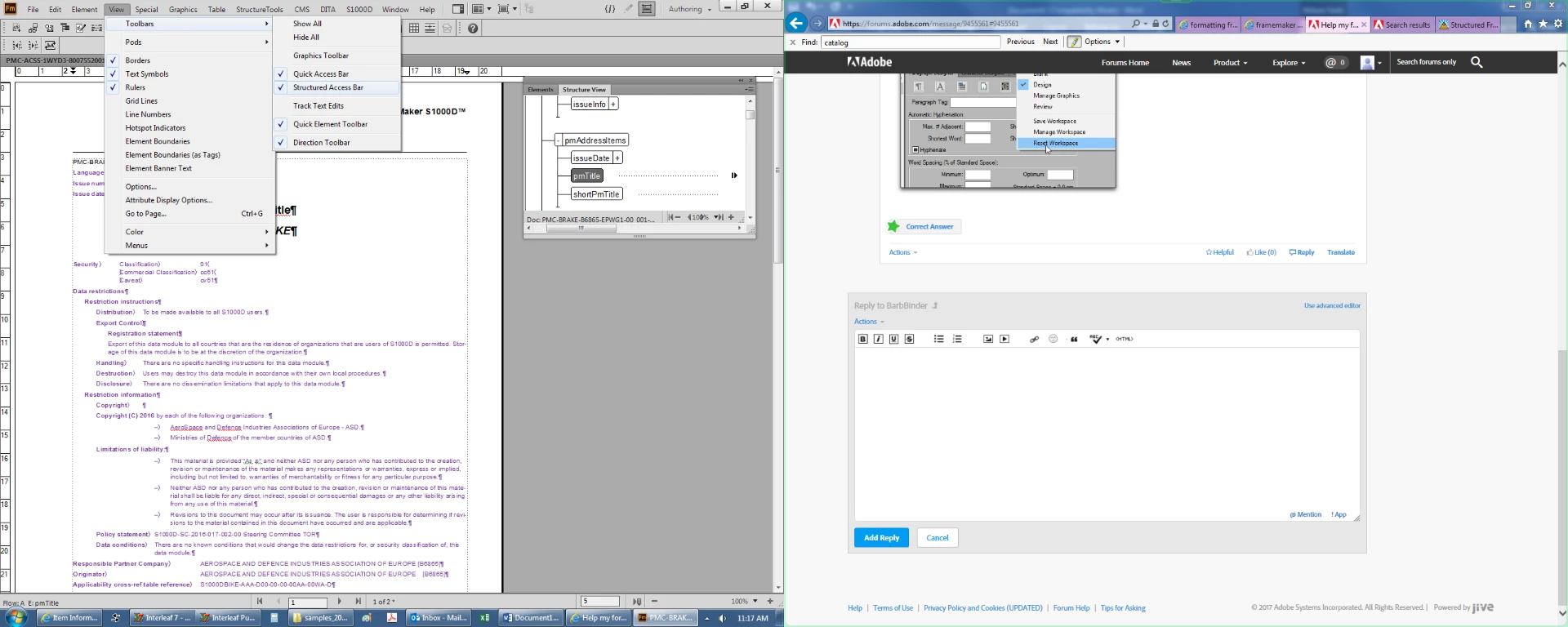Click the Cancel reply button
Image resolution: width=1568 pixels, height=627 pixels.
pyautogui.click(x=937, y=538)
